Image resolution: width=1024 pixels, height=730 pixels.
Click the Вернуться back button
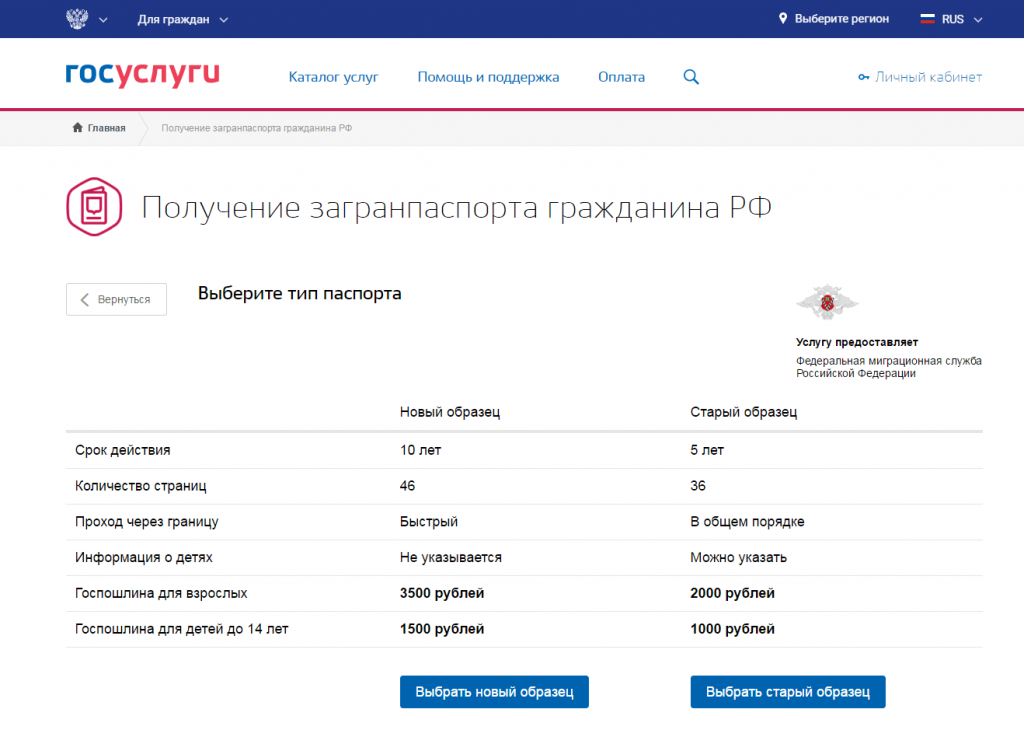pyautogui.click(x=116, y=299)
